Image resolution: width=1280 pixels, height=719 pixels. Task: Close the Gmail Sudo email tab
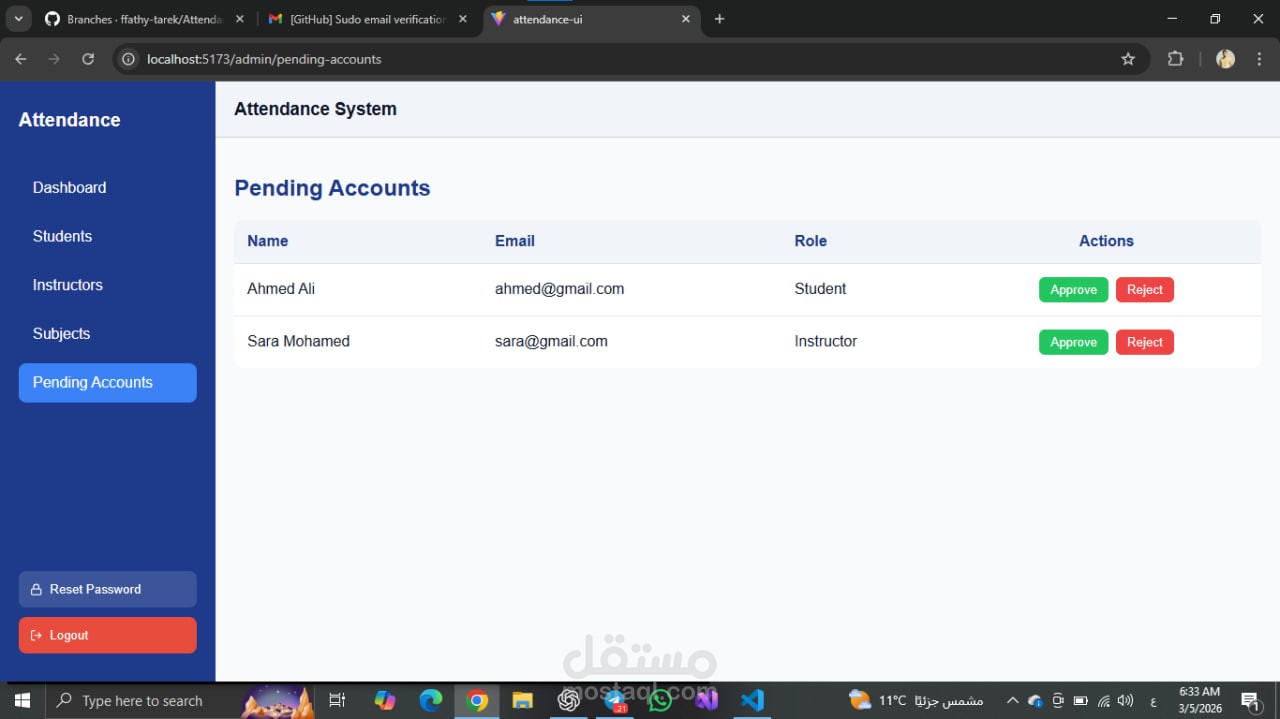462,19
